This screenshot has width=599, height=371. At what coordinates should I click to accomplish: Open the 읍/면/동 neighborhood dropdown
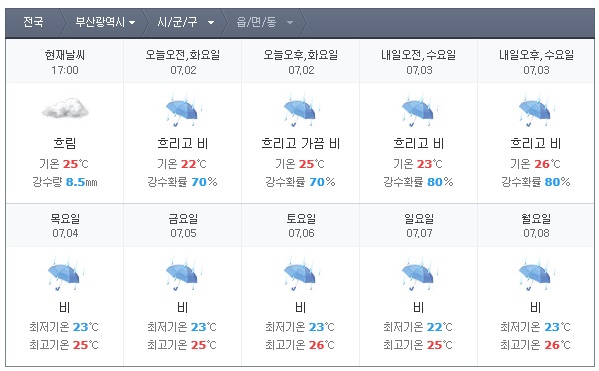(264, 22)
